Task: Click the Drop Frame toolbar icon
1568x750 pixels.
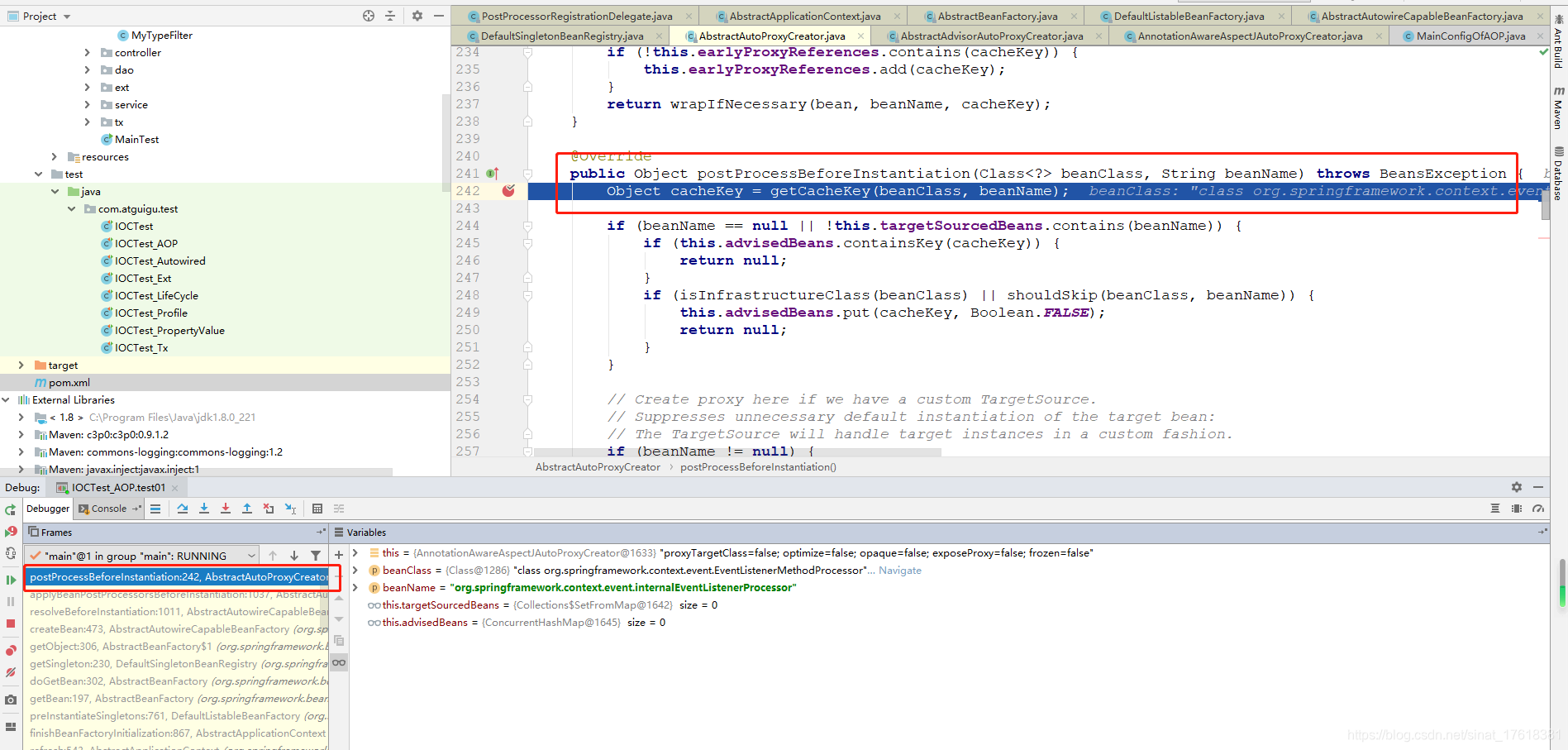Action: pos(269,509)
